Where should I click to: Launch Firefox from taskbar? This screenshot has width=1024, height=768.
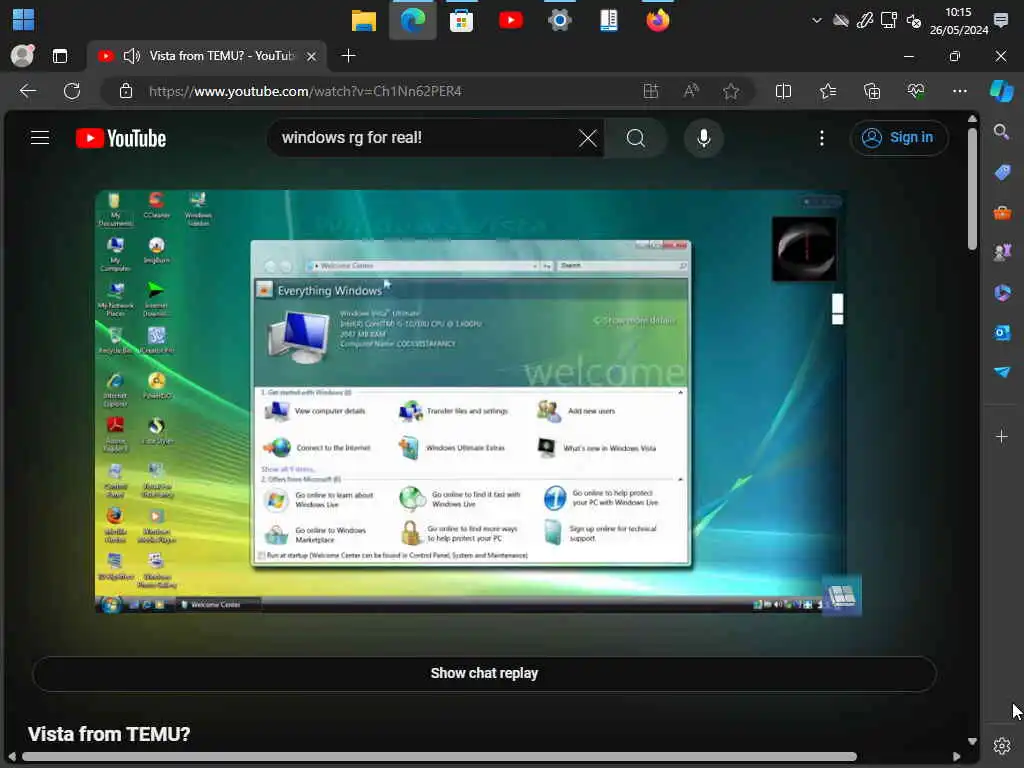658,20
